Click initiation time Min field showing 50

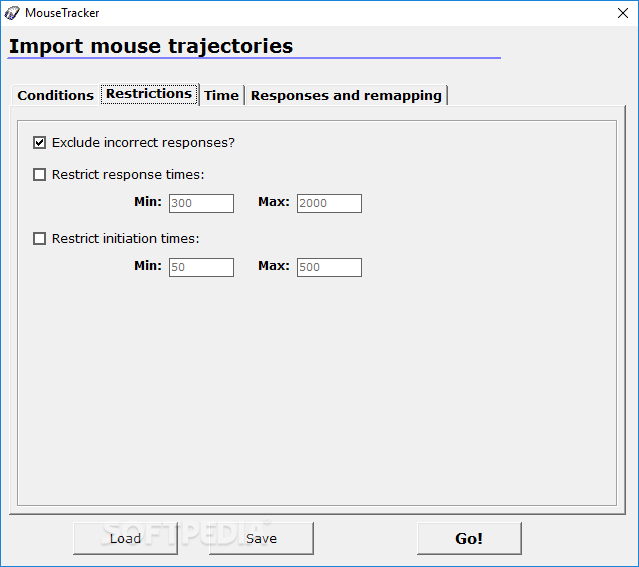coord(201,267)
